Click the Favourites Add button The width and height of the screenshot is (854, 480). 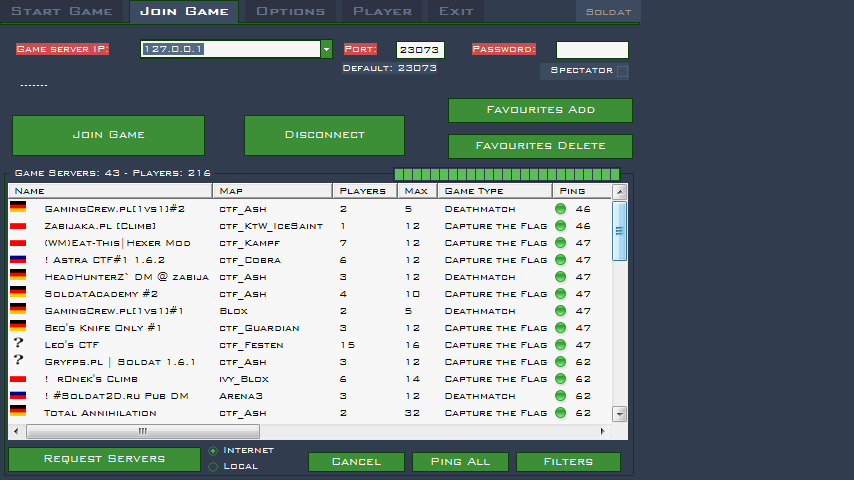pyautogui.click(x=540, y=110)
